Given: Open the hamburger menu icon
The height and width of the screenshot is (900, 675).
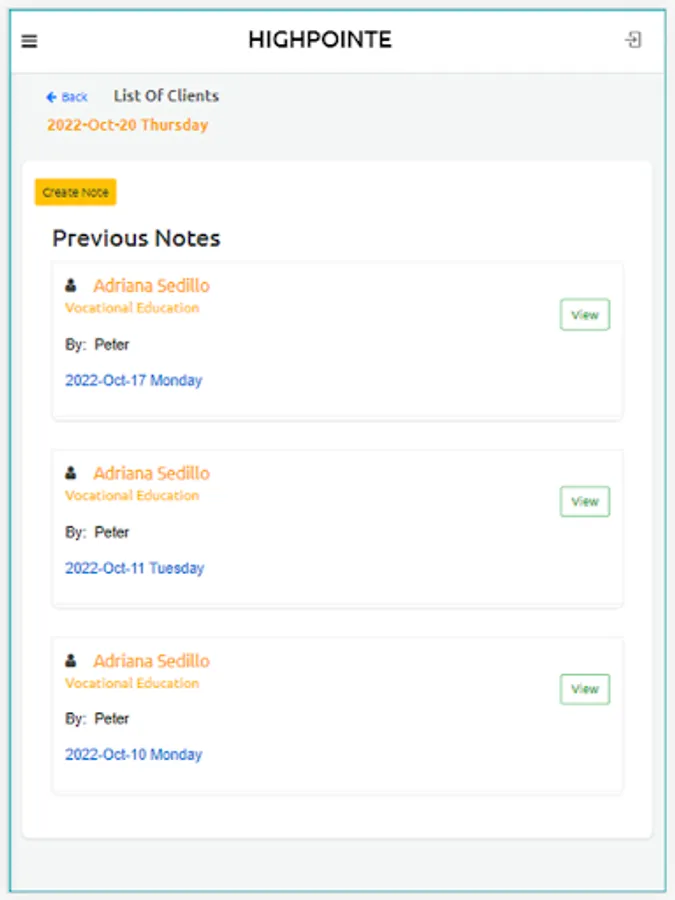Looking at the screenshot, I should click(30, 41).
